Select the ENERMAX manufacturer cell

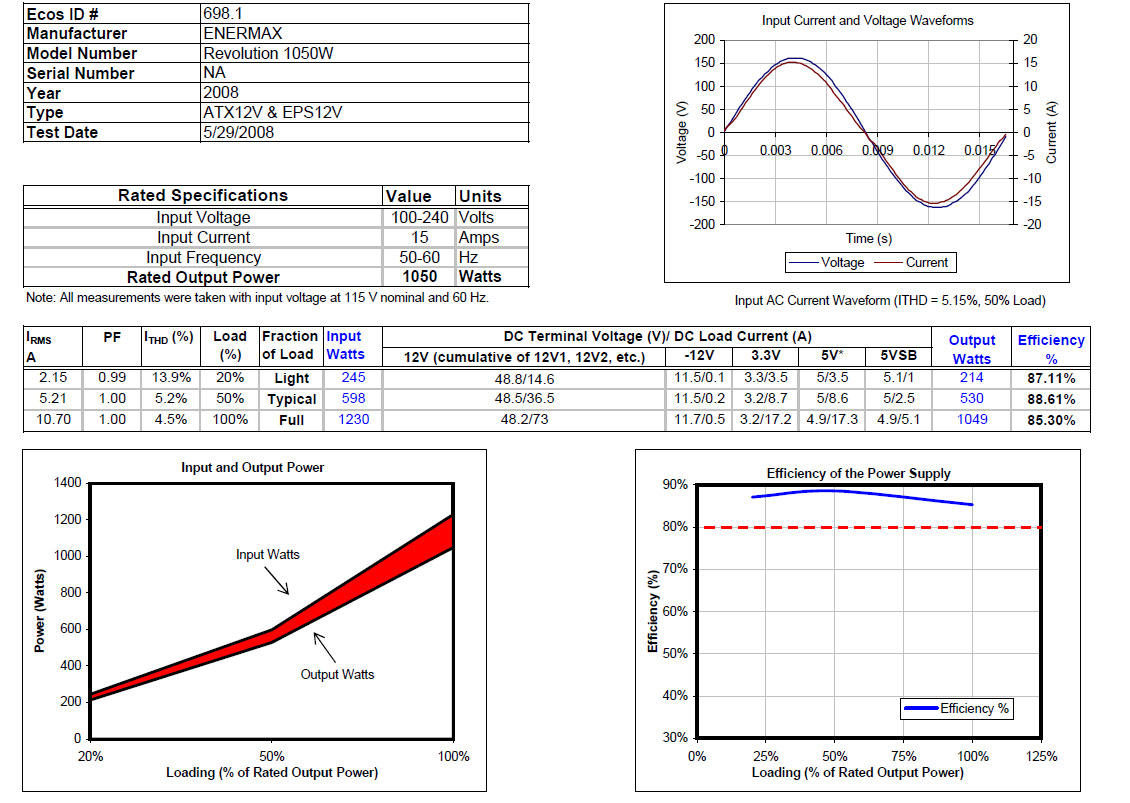click(x=244, y=33)
